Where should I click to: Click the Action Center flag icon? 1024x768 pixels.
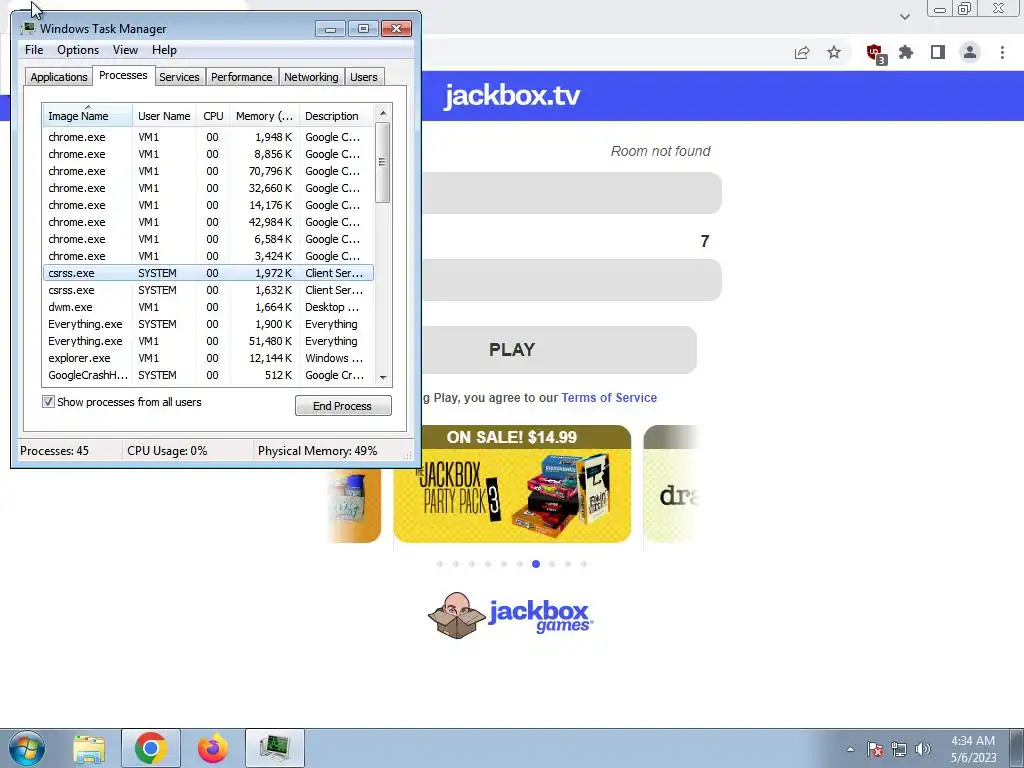click(875, 749)
